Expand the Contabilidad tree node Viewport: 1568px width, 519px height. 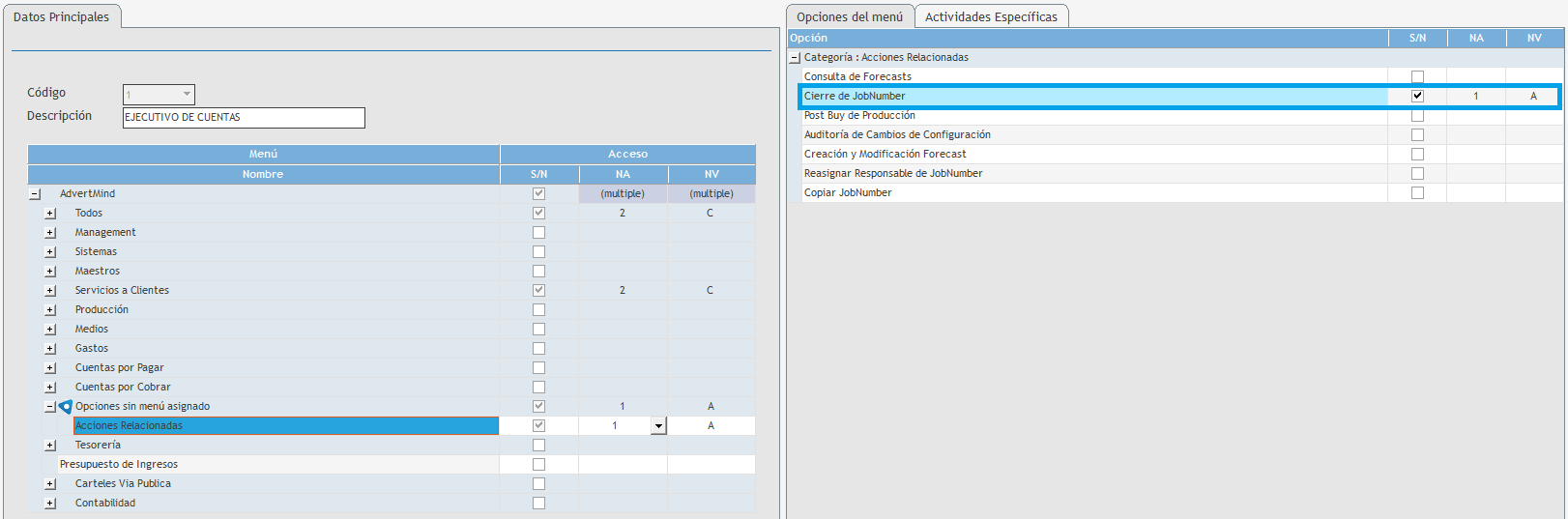(x=50, y=504)
